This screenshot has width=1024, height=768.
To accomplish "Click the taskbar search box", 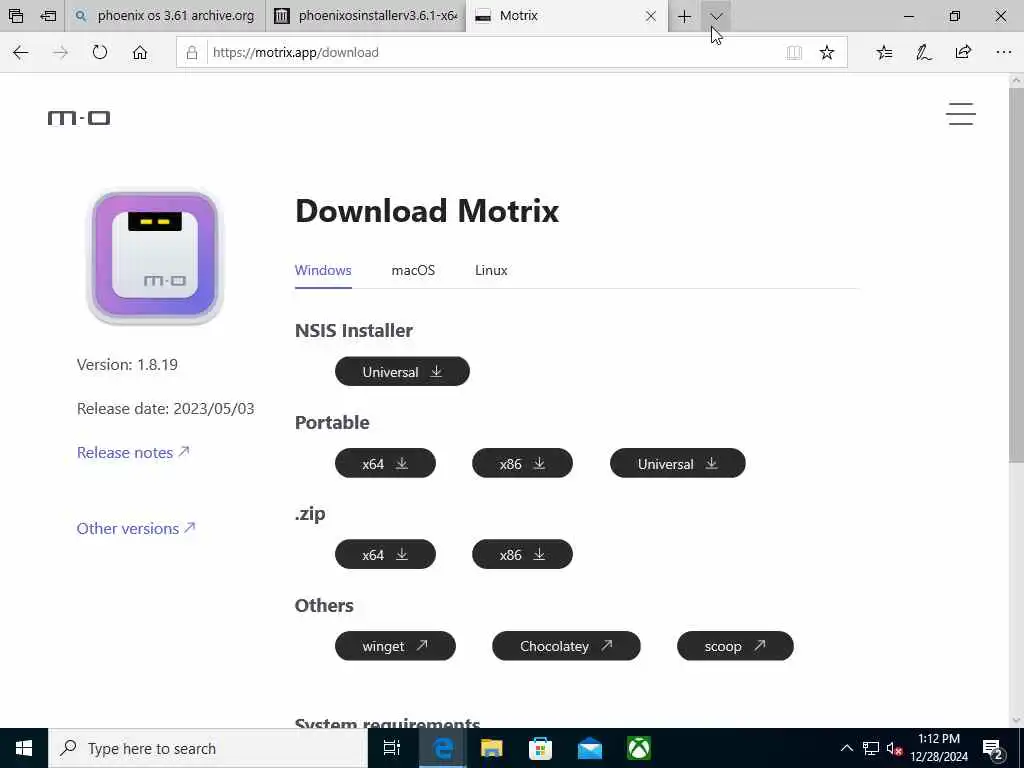I will [208, 748].
